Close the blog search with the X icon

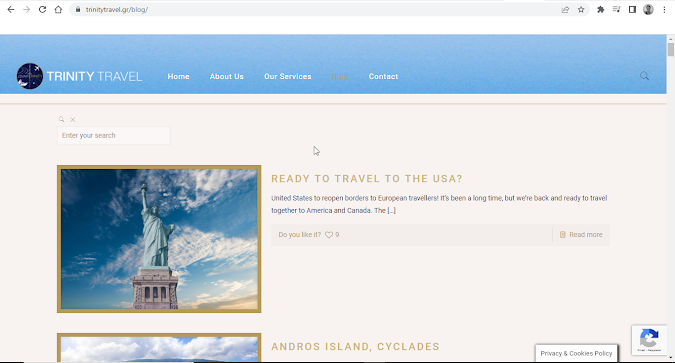(x=73, y=119)
